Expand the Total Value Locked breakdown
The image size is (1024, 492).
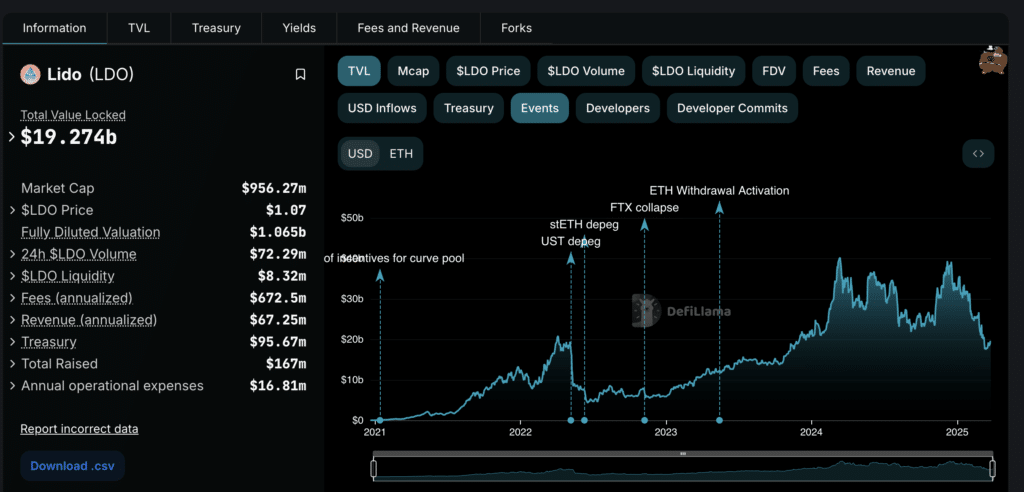(x=12, y=137)
